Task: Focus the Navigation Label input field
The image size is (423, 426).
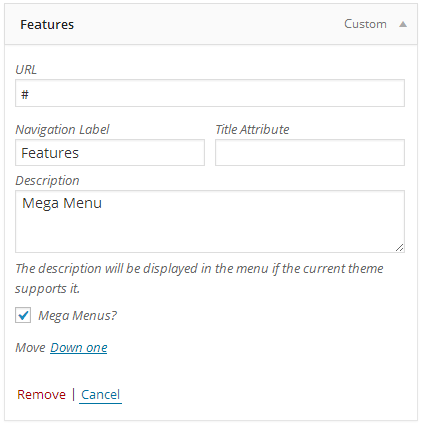Action: (110, 153)
